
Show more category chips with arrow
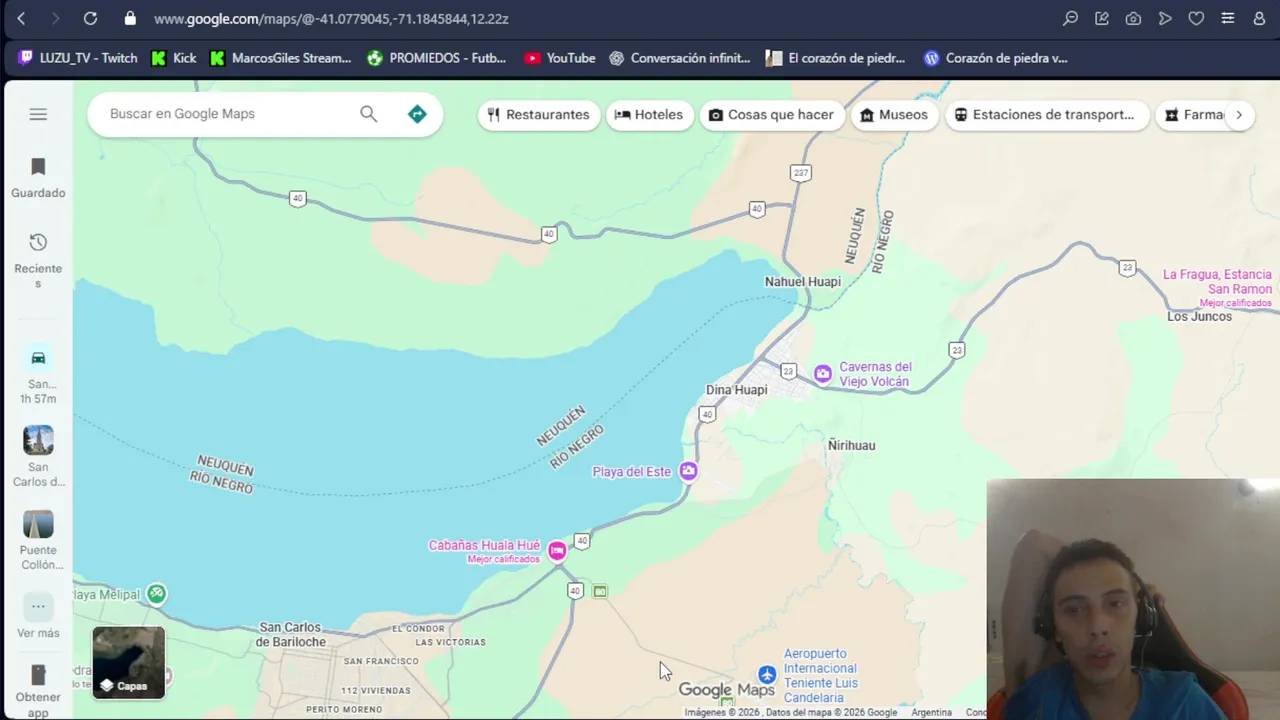[x=1239, y=115]
